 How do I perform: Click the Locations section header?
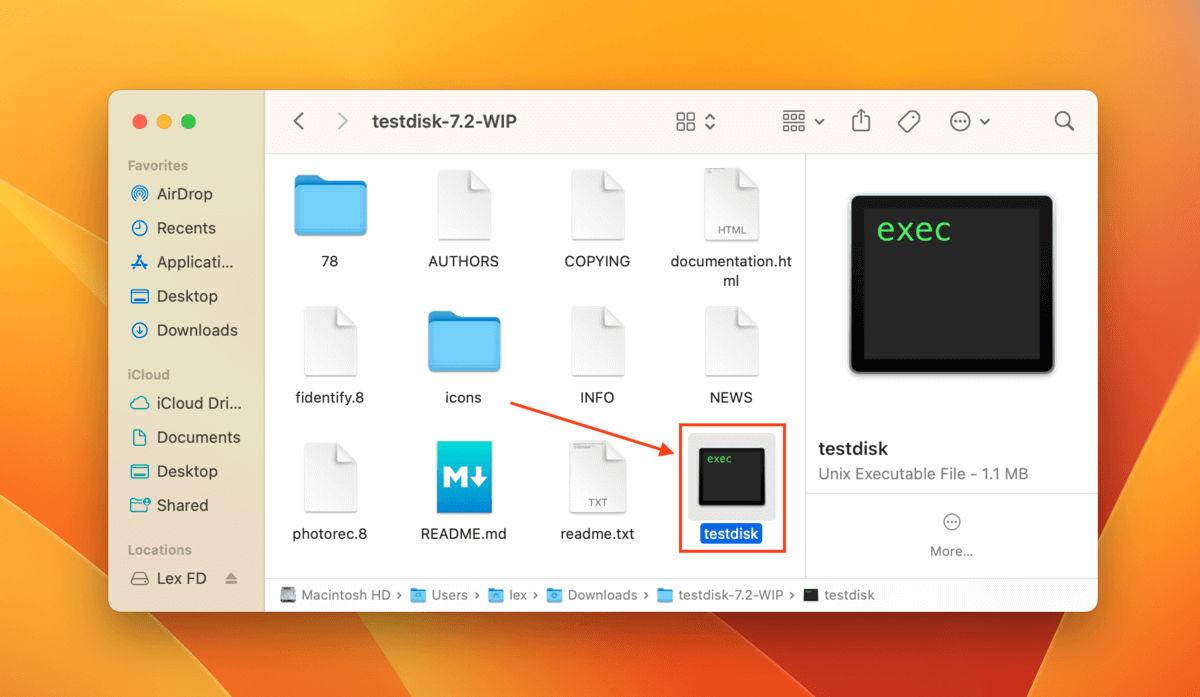point(159,550)
